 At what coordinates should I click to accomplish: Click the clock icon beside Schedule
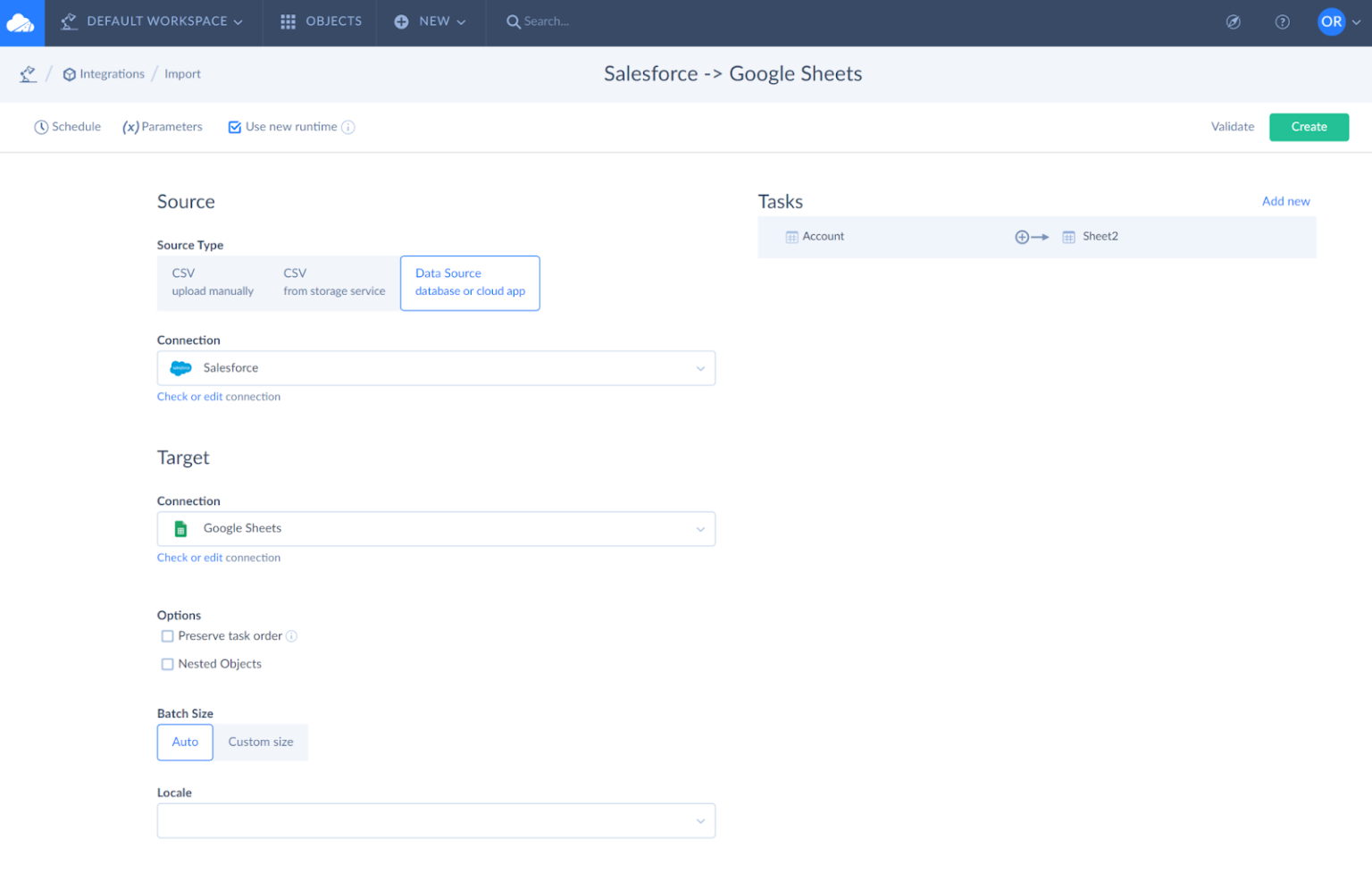click(x=41, y=127)
